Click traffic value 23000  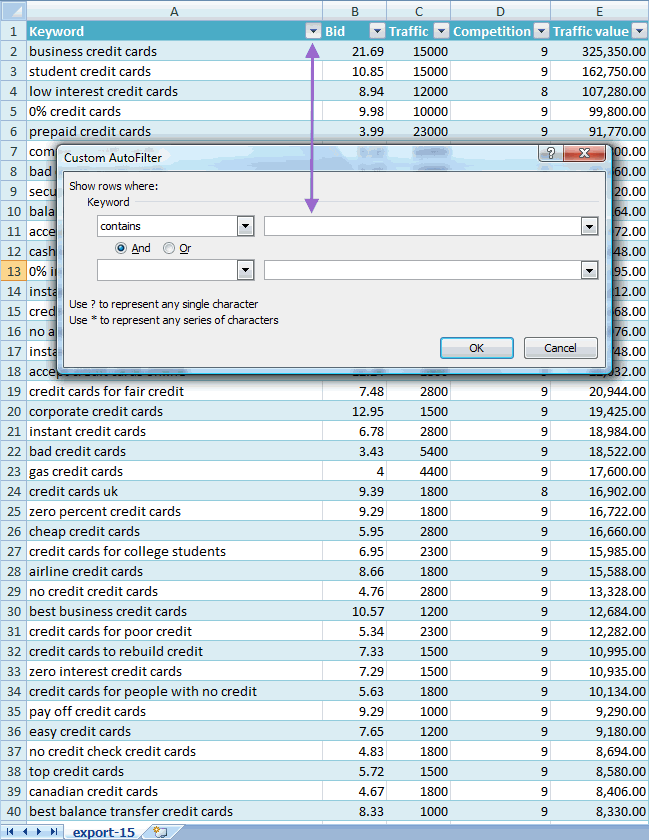419,131
